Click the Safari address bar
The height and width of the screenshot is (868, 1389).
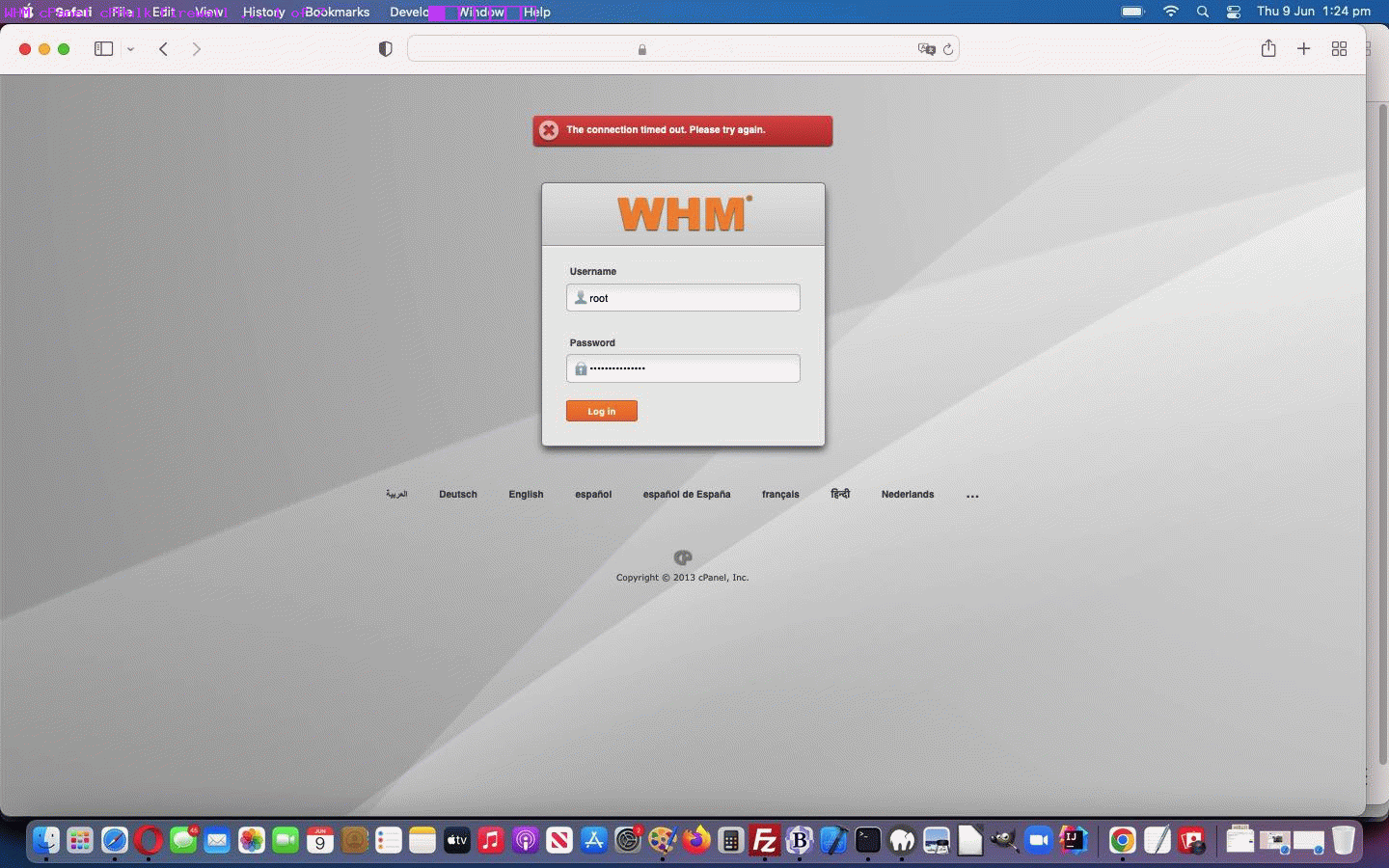[x=683, y=48]
